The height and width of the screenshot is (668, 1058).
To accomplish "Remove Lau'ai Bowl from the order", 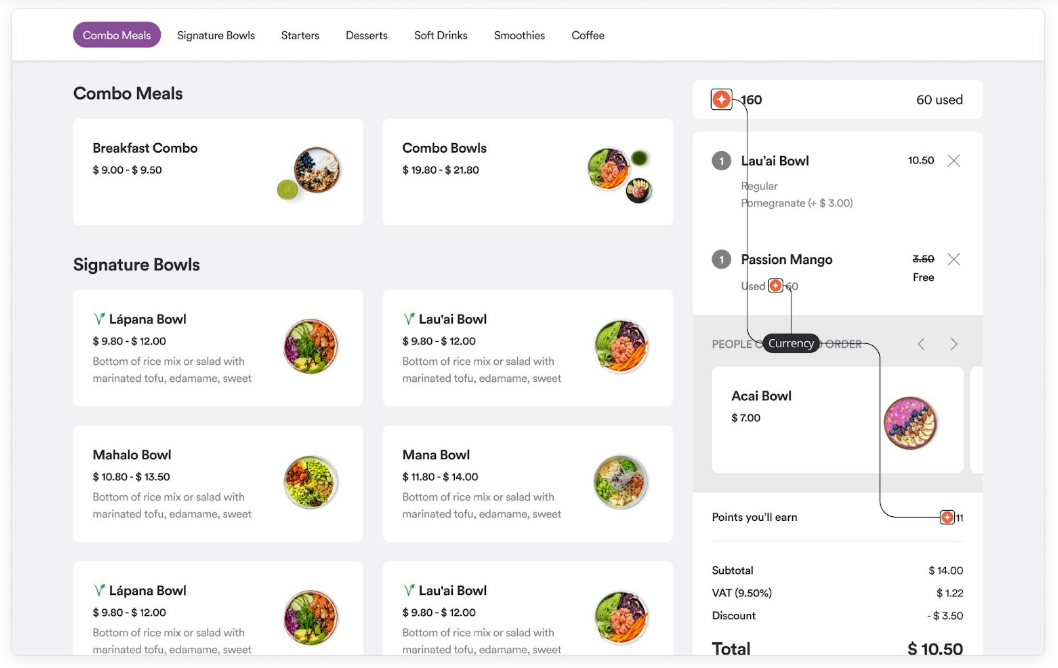I will [953, 161].
